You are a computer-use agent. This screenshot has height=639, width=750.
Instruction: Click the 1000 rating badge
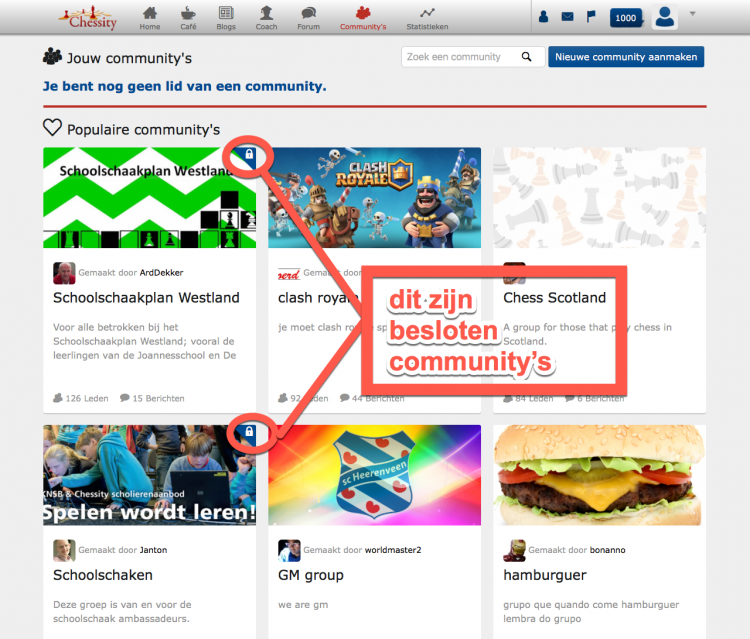click(626, 18)
